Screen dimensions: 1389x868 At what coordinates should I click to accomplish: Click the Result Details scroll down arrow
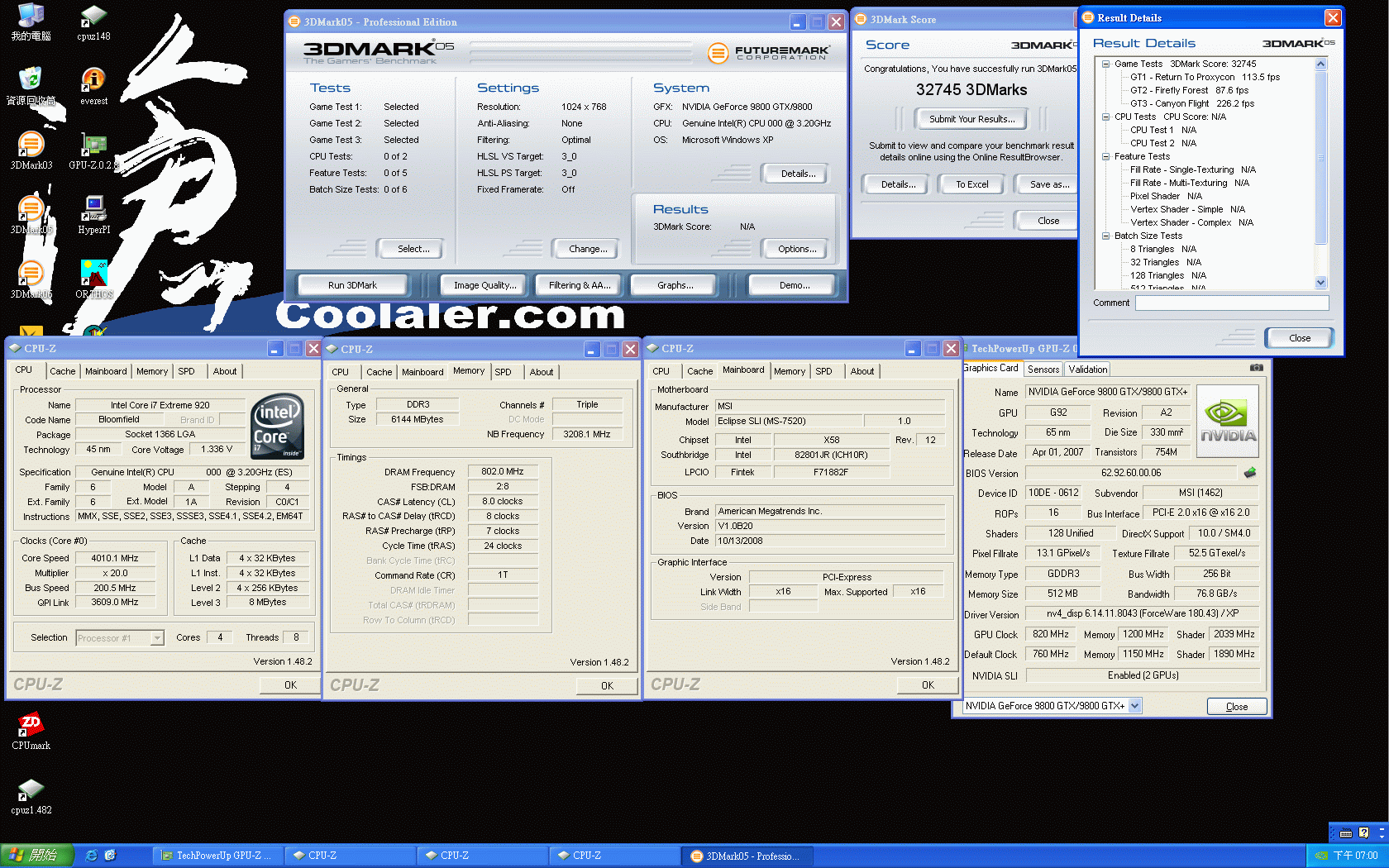click(1320, 282)
